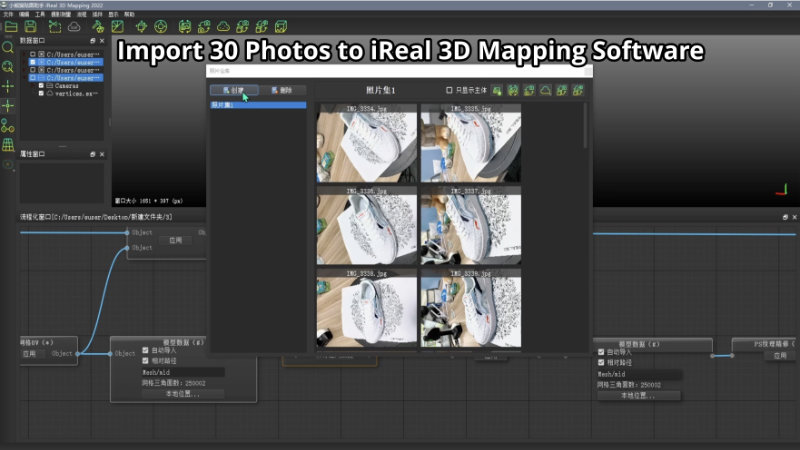This screenshot has height=450, width=800.
Task: Click the green cloud icon in the main toolbar
Action: pos(223,27)
